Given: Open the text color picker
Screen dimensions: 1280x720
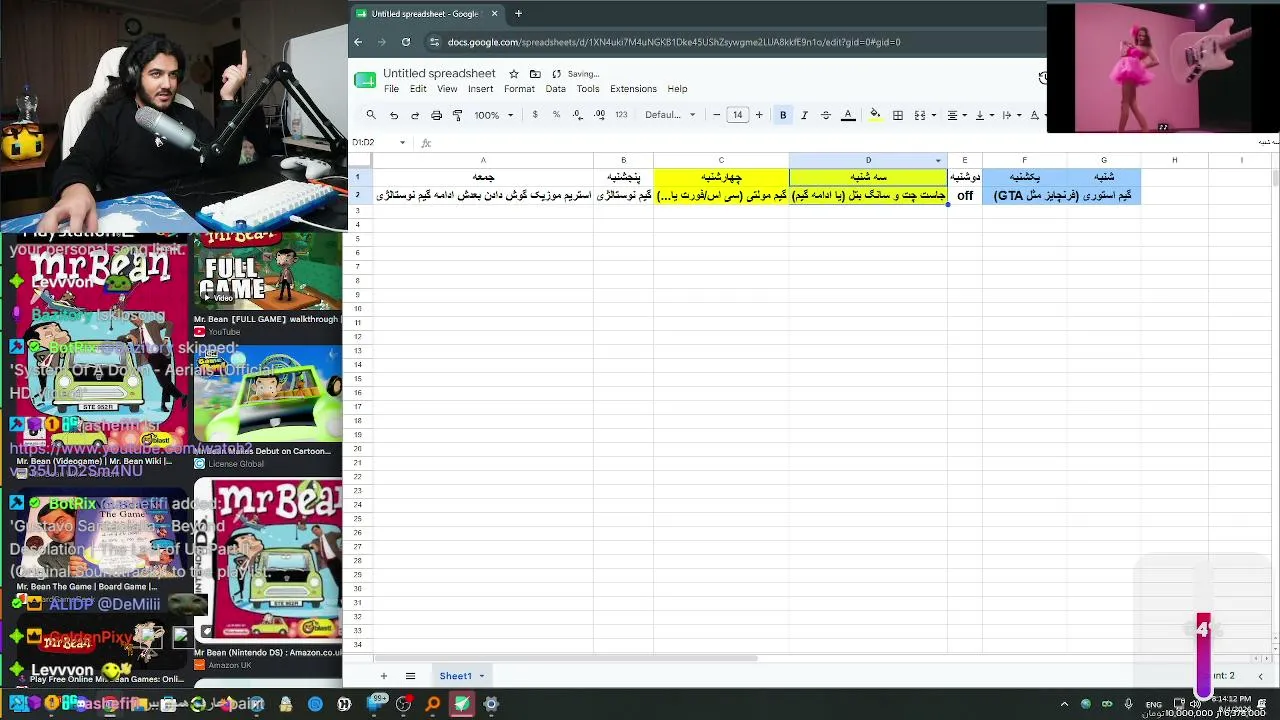Looking at the screenshot, I should coord(848,115).
